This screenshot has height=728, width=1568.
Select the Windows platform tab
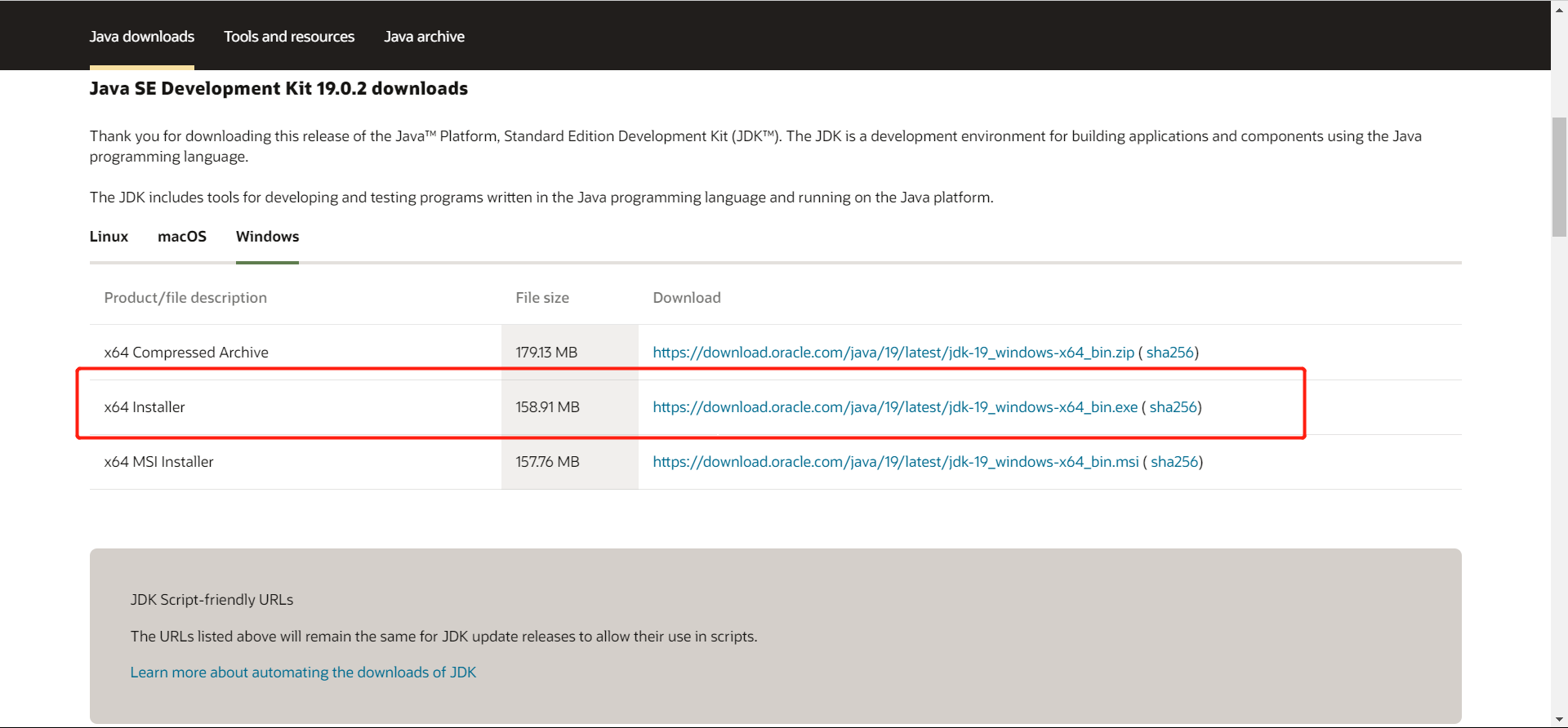pyautogui.click(x=267, y=237)
